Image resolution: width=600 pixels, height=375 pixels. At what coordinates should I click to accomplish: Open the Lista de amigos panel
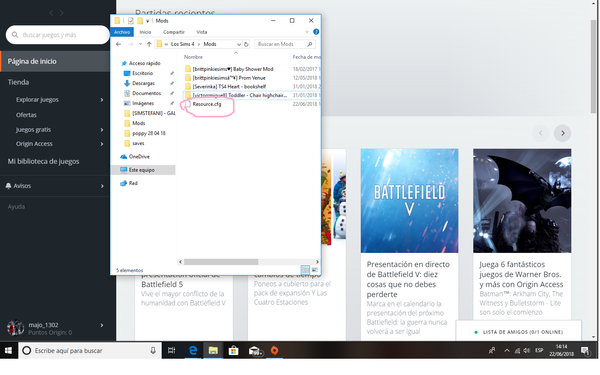click(x=518, y=332)
